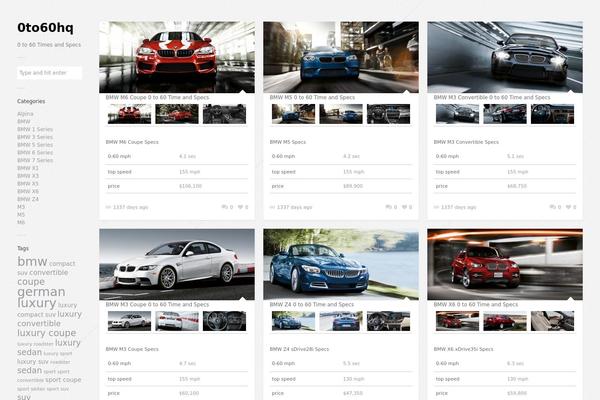Image resolution: width=600 pixels, height=400 pixels.
Task: Open 'BMW M3 Coupe 0 to 60 Time and Specs' title
Action: (x=157, y=304)
